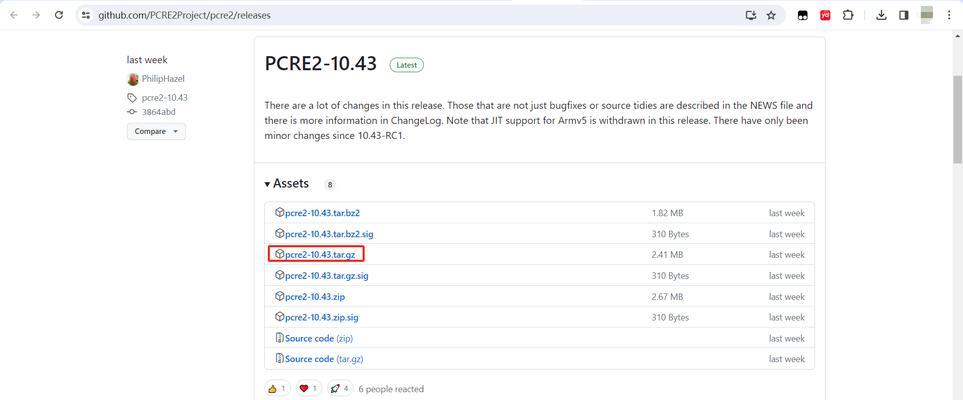Click the 6 people reacted text

(x=391, y=389)
